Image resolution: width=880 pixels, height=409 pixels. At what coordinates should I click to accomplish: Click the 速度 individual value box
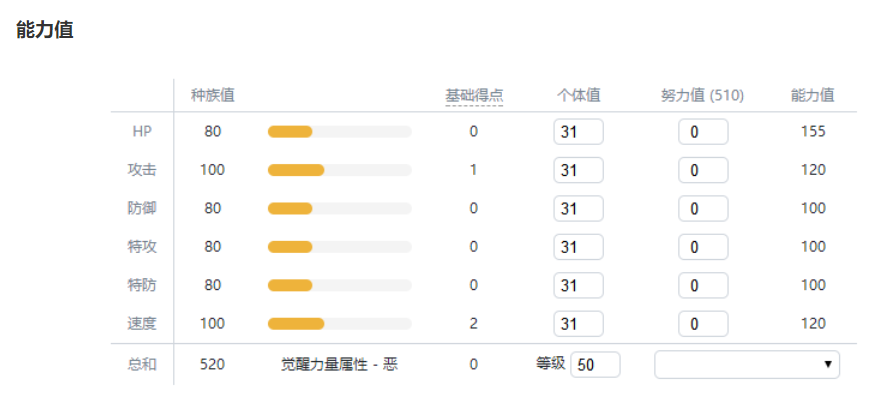[x=578, y=324]
